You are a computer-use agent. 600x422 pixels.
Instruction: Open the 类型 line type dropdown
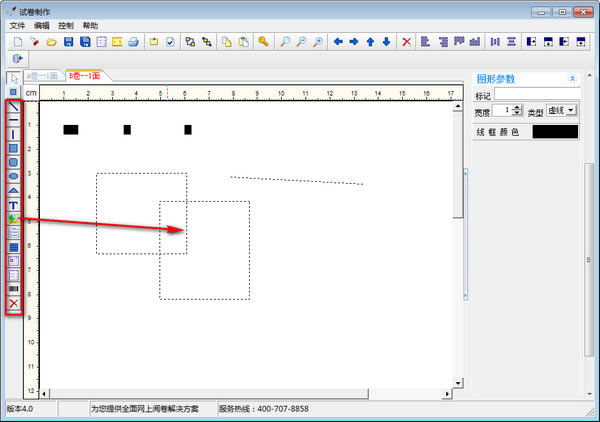pos(561,110)
